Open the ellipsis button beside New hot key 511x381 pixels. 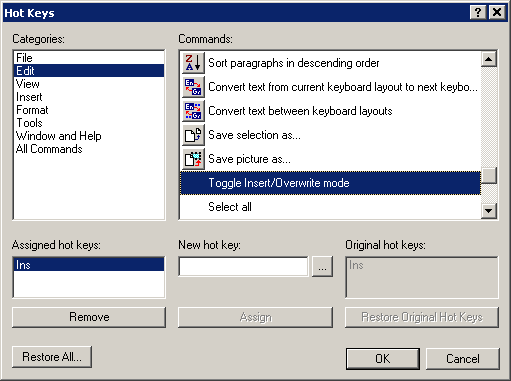pyautogui.click(x=322, y=266)
